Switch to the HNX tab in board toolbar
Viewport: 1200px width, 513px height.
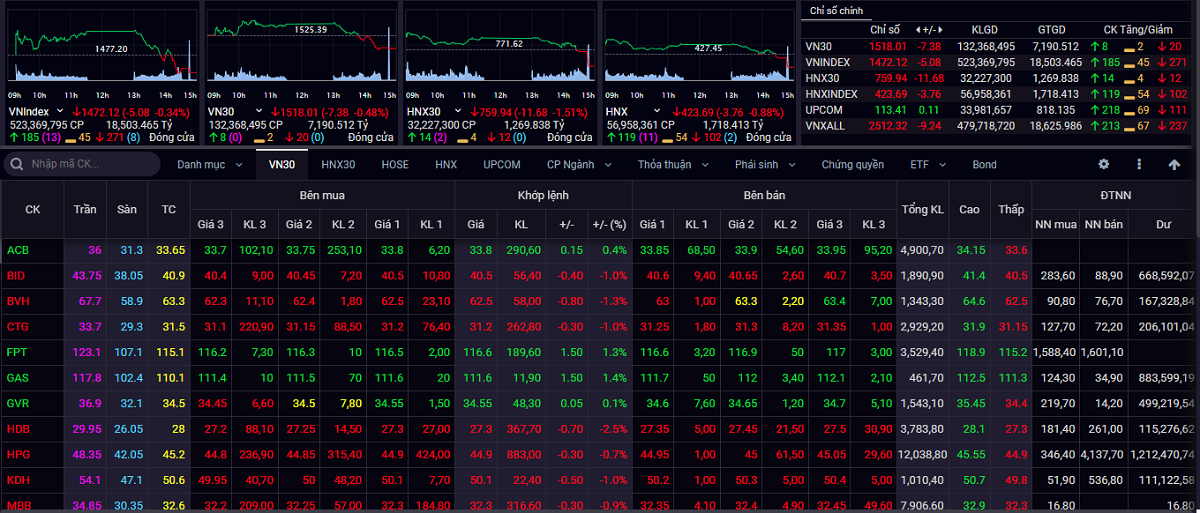[x=446, y=164]
